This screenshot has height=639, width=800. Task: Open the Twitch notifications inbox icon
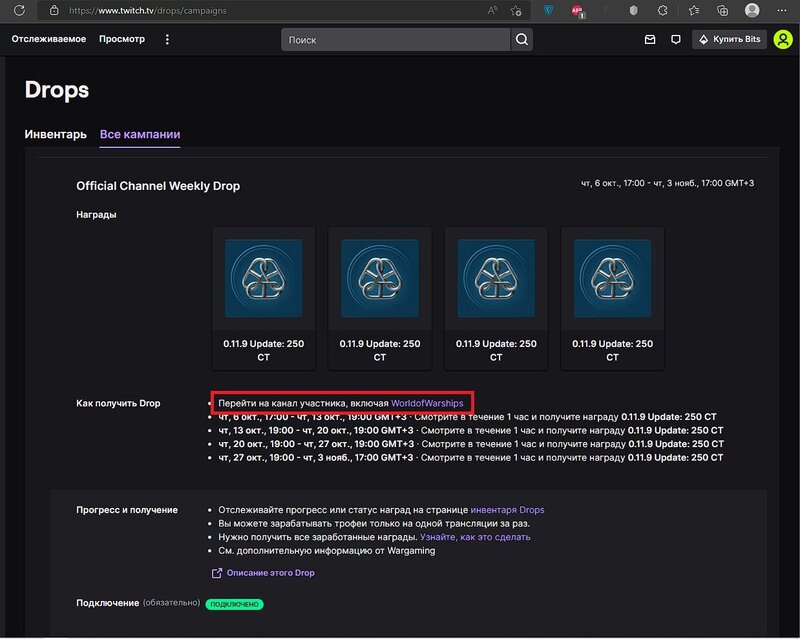[x=650, y=39]
